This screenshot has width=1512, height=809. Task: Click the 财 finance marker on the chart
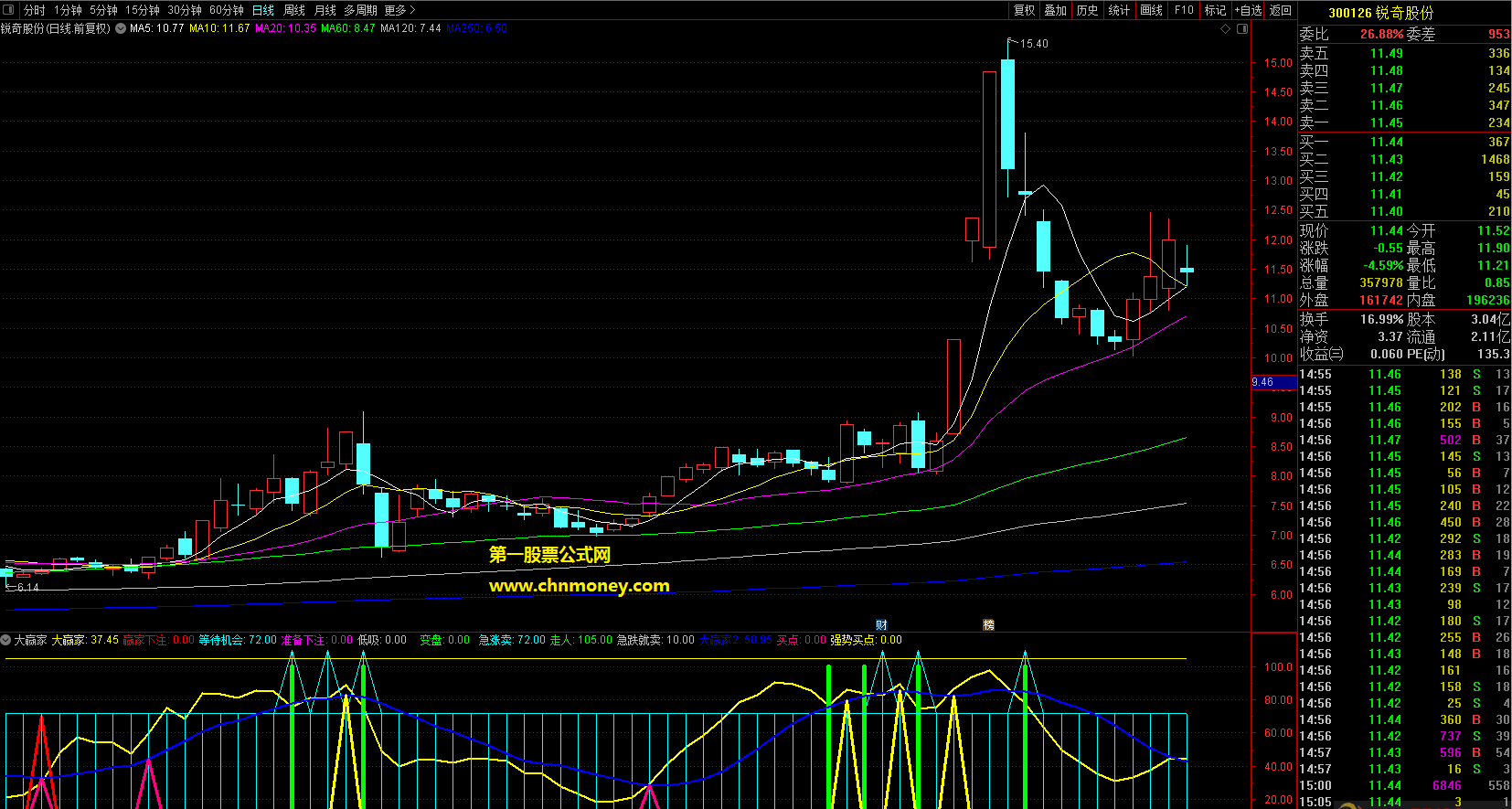coord(881,625)
